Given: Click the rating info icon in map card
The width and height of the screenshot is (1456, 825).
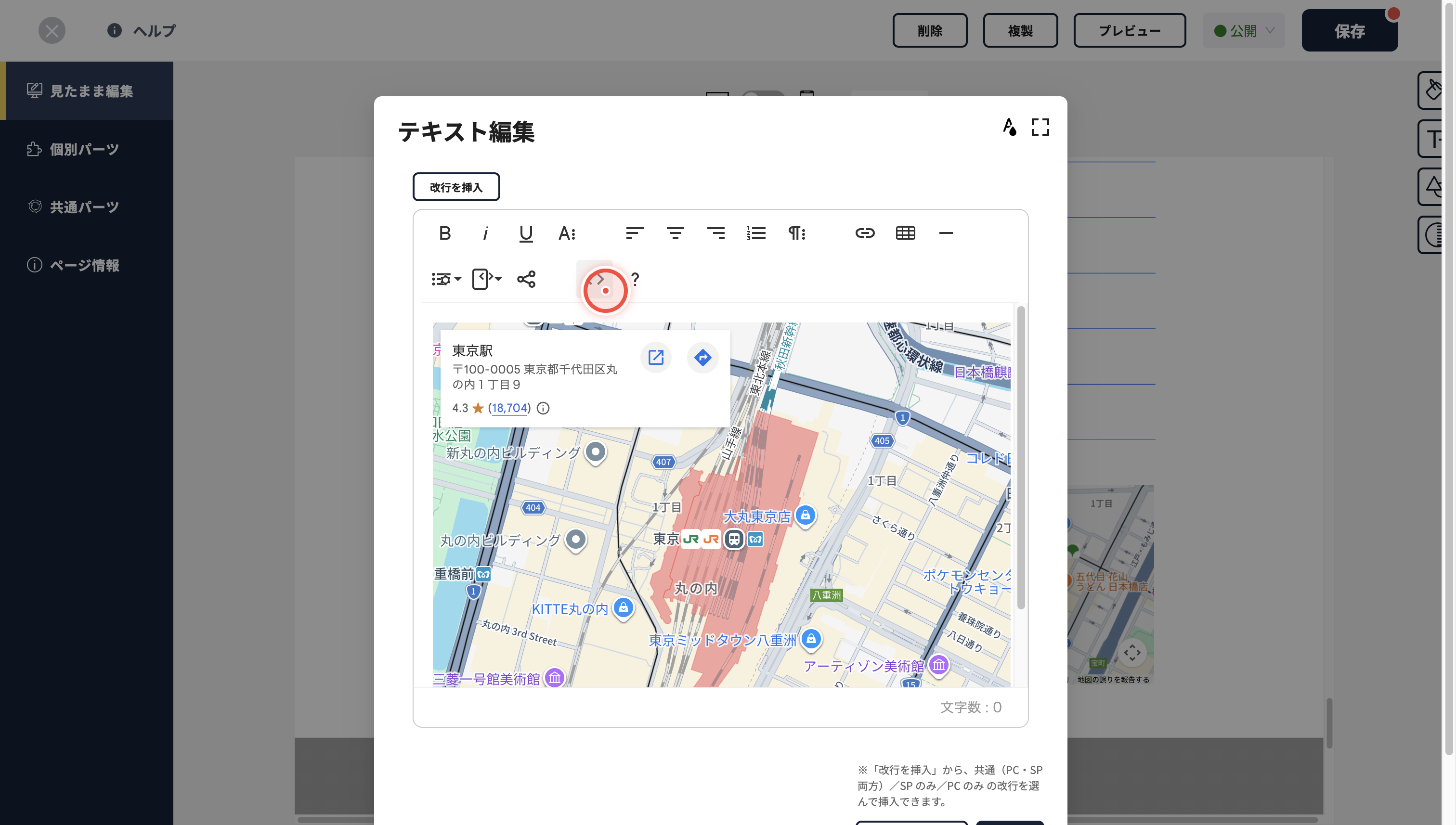Looking at the screenshot, I should 543,408.
